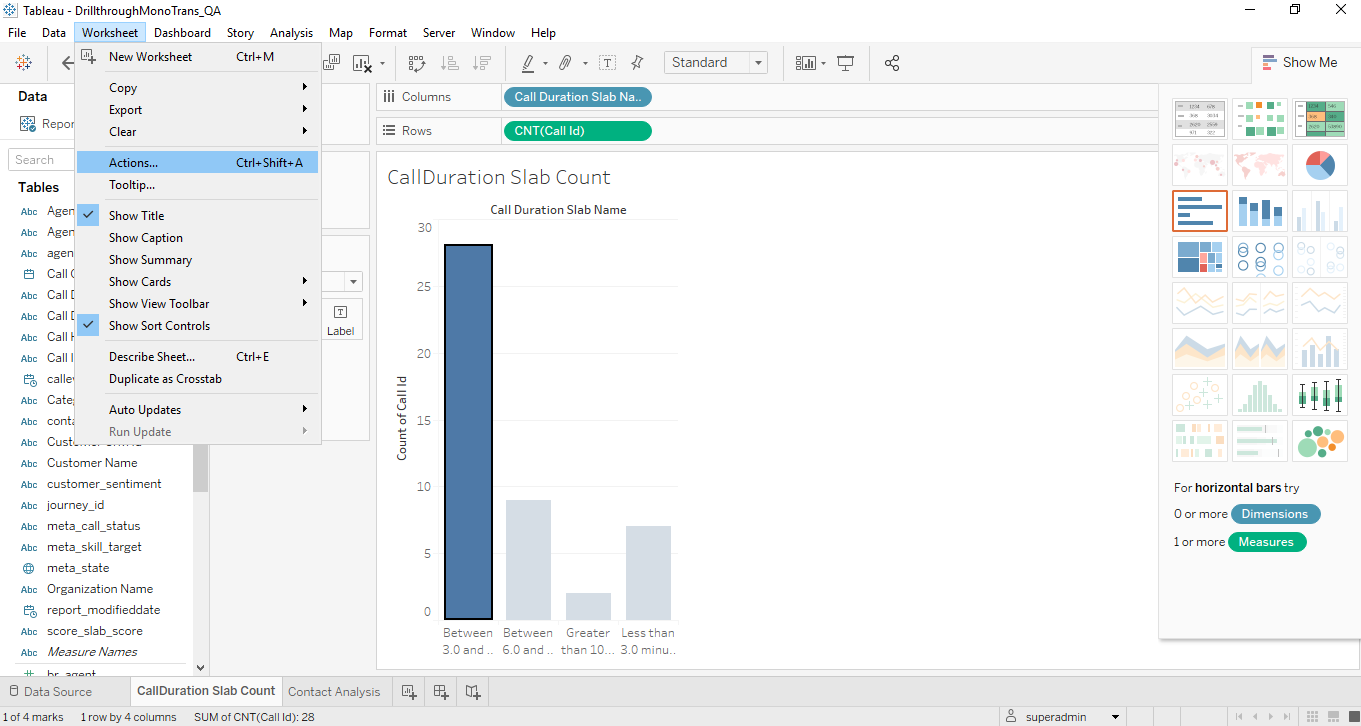
Task: Select the symbol map in Show Me
Action: pyautogui.click(x=1200, y=164)
